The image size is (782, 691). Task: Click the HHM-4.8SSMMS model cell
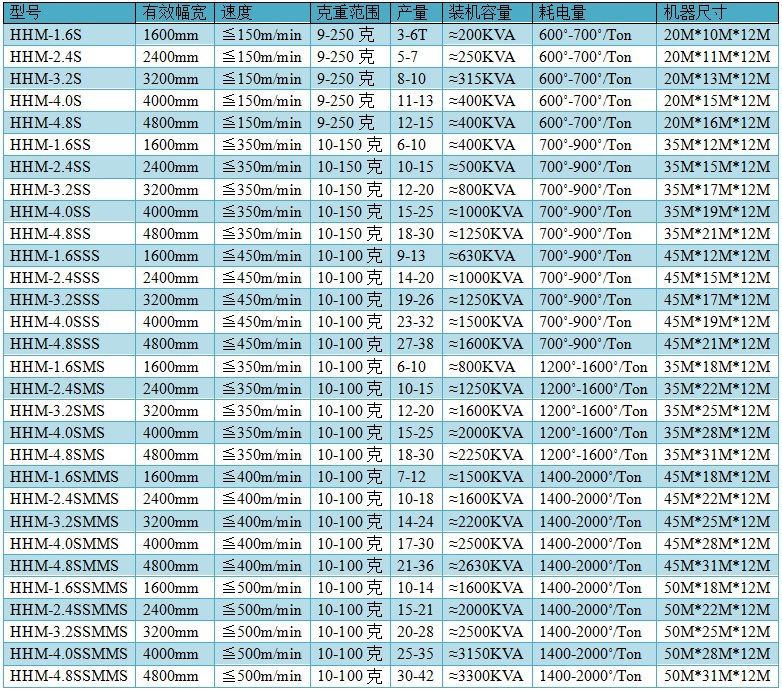click(68, 676)
